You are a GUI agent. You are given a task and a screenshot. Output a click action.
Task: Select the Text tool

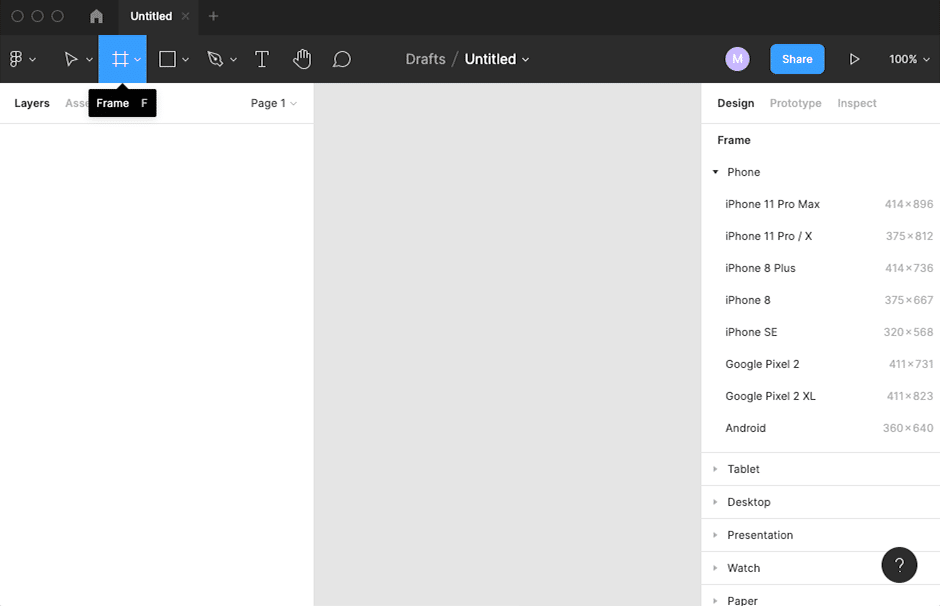(x=261, y=59)
